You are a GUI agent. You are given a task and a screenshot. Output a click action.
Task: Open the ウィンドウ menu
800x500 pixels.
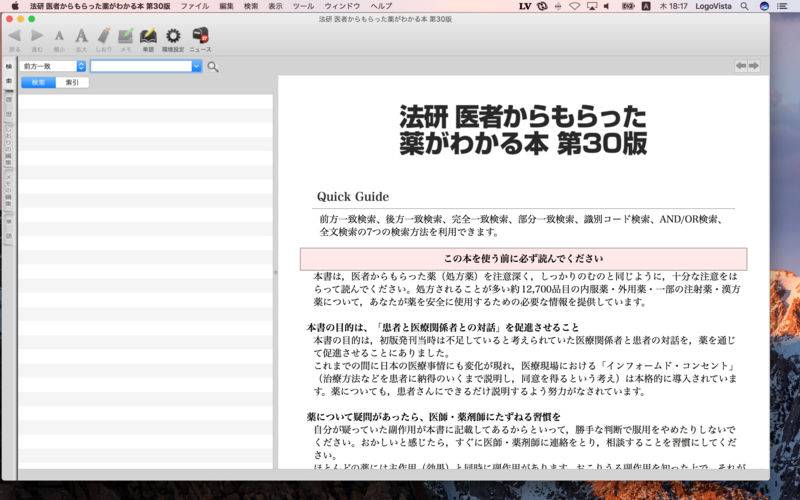(x=342, y=6)
